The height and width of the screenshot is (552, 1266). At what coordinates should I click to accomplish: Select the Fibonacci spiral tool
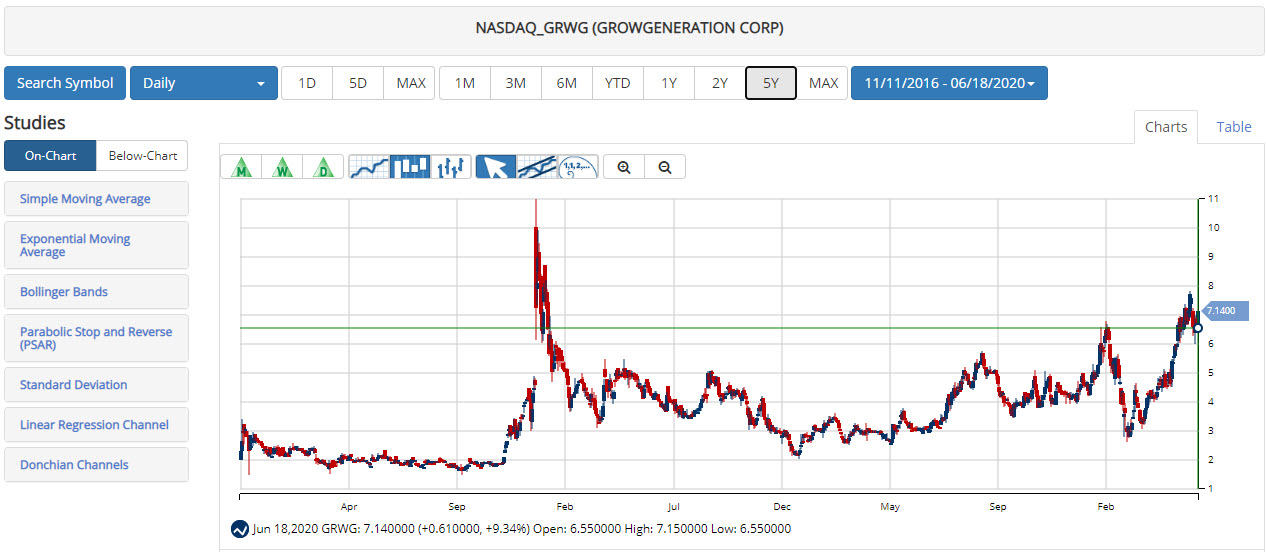[x=578, y=167]
